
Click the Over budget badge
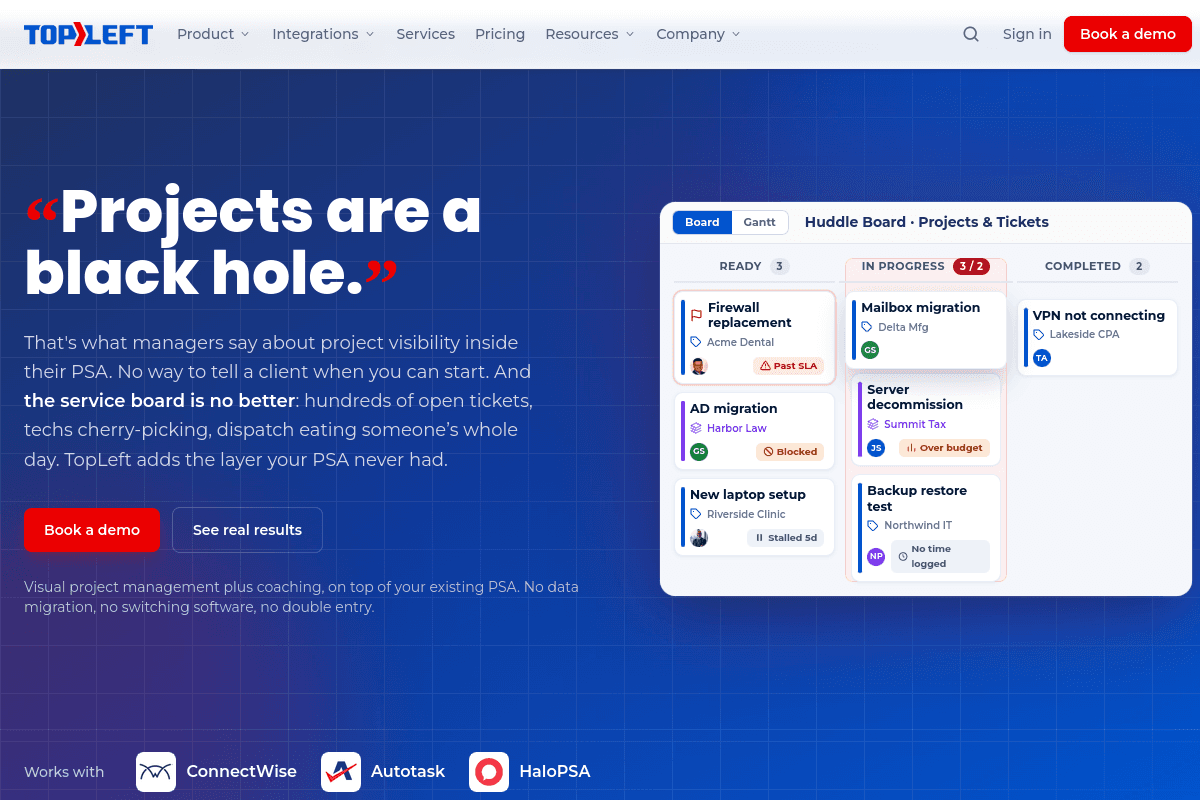click(x=944, y=448)
